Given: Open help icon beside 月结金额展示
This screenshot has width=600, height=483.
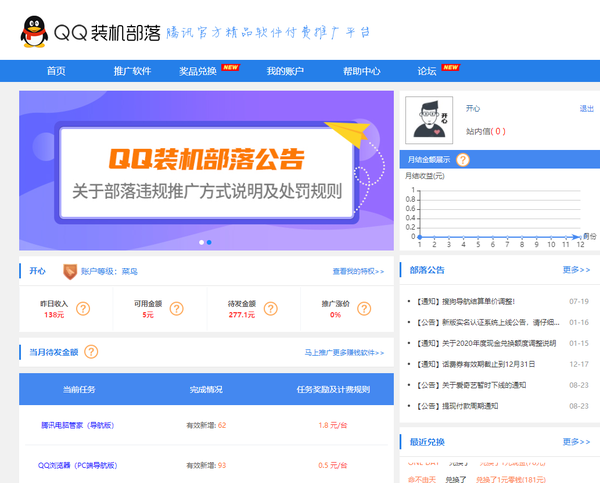Looking at the screenshot, I should pos(463,160).
